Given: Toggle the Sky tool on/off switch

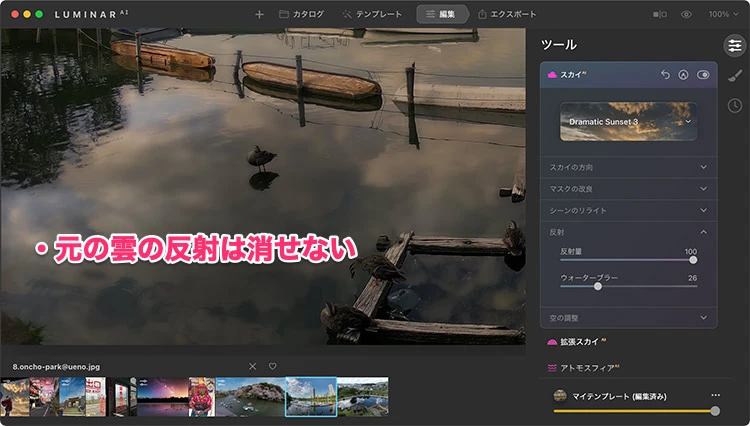Looking at the screenshot, I should 703,75.
